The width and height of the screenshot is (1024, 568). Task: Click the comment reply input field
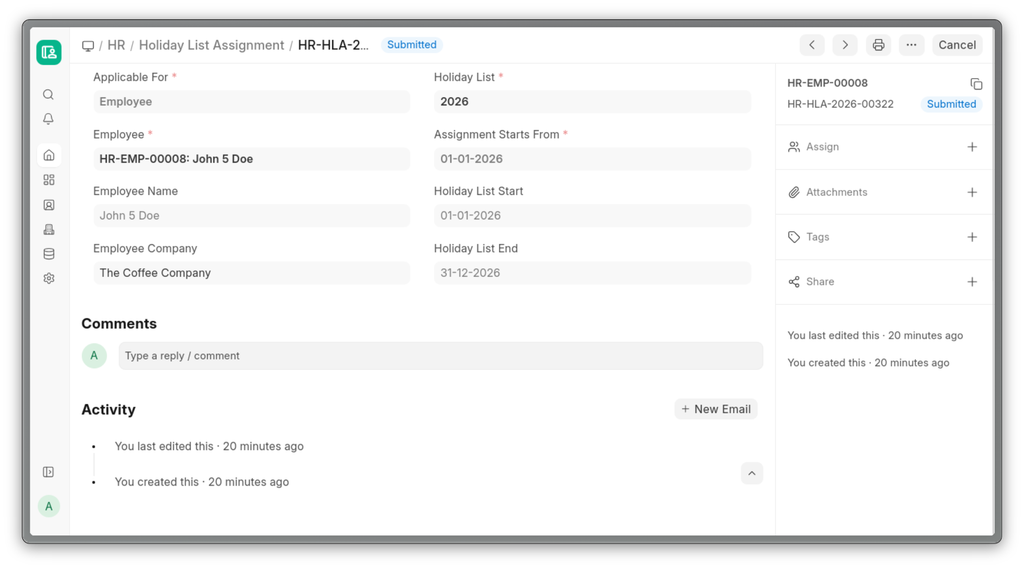[x=440, y=356]
